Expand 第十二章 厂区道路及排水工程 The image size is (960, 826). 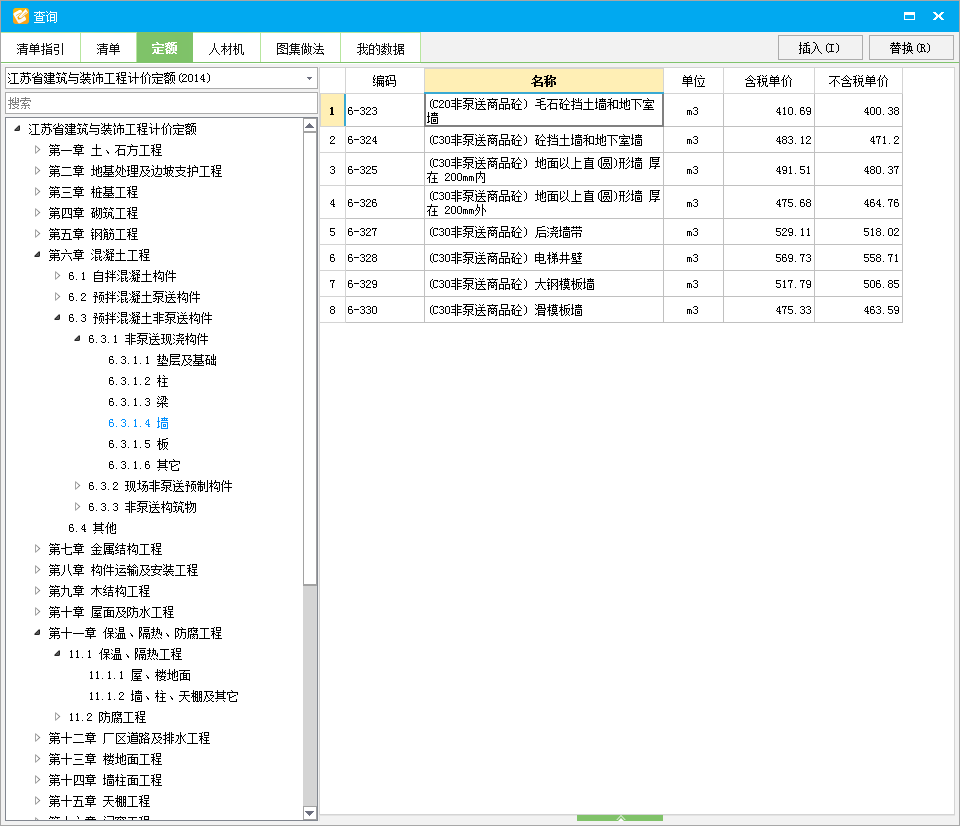pos(37,738)
